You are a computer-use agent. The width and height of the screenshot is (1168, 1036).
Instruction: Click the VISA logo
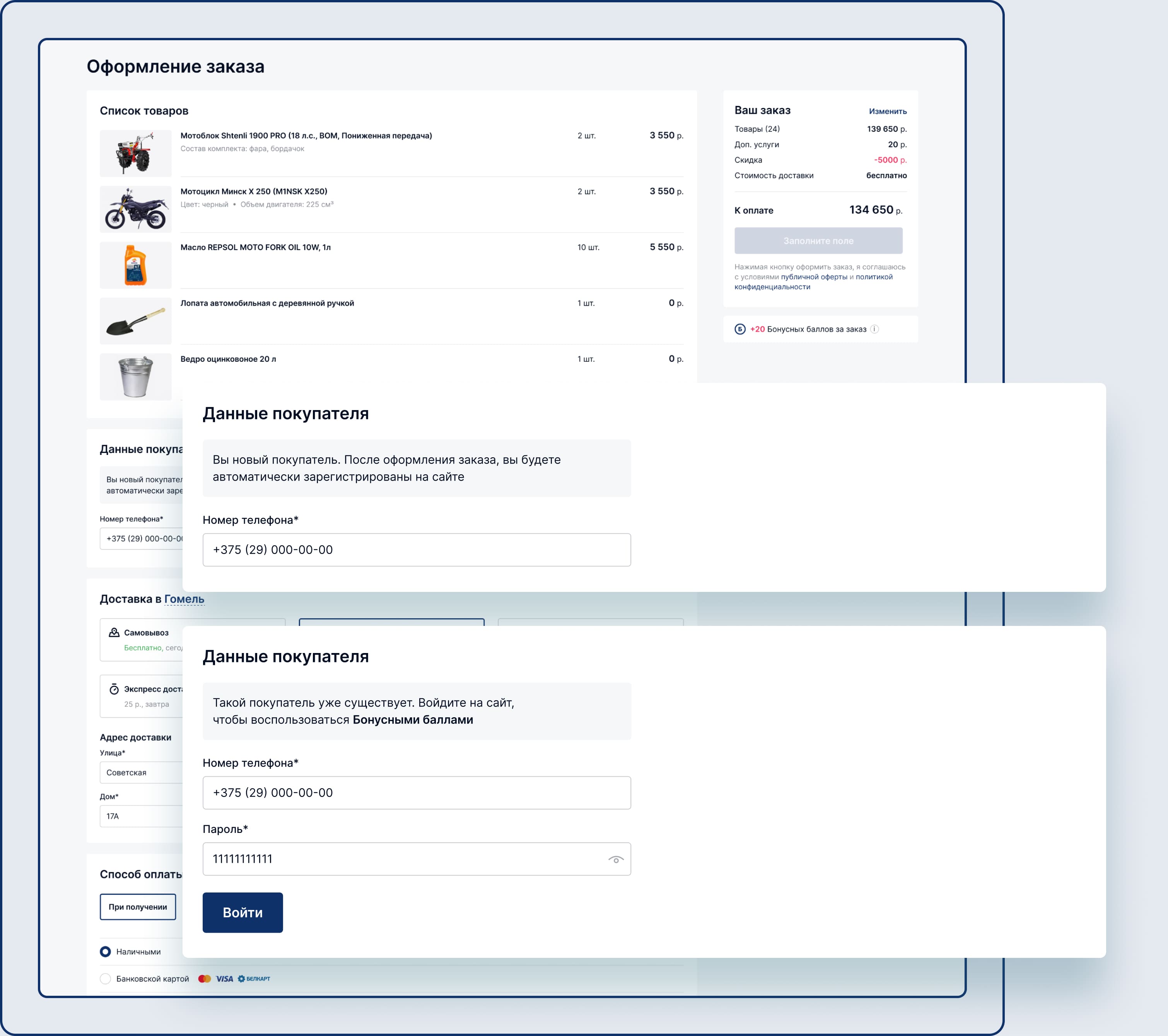[225, 979]
